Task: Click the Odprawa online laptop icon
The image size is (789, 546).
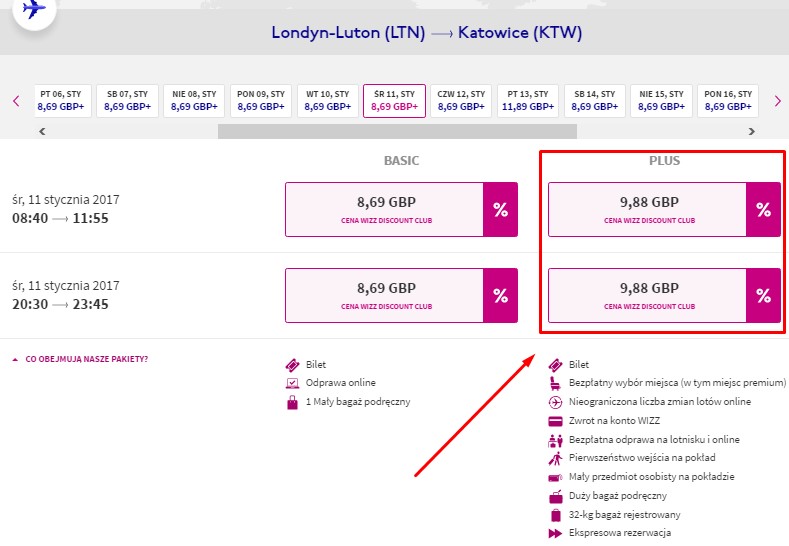Action: pyautogui.click(x=292, y=383)
